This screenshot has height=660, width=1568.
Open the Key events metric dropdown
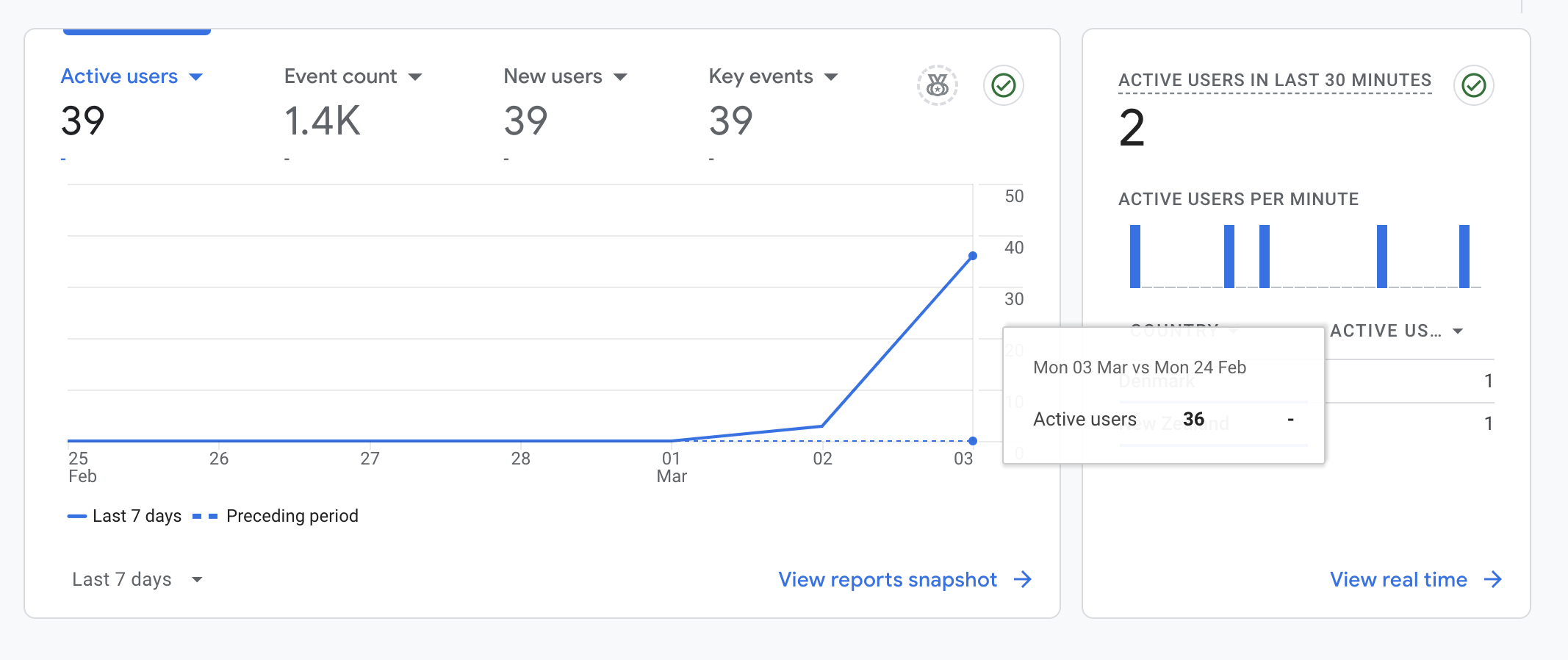pos(831,77)
